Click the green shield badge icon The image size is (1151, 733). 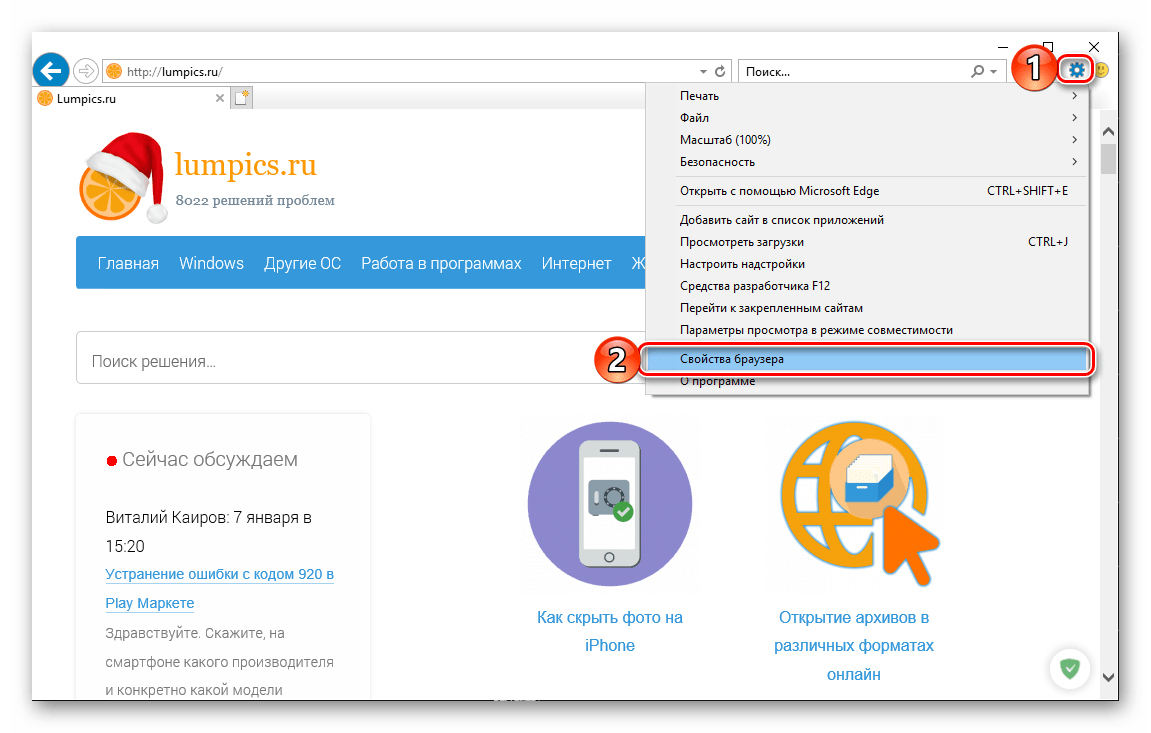pos(1070,668)
